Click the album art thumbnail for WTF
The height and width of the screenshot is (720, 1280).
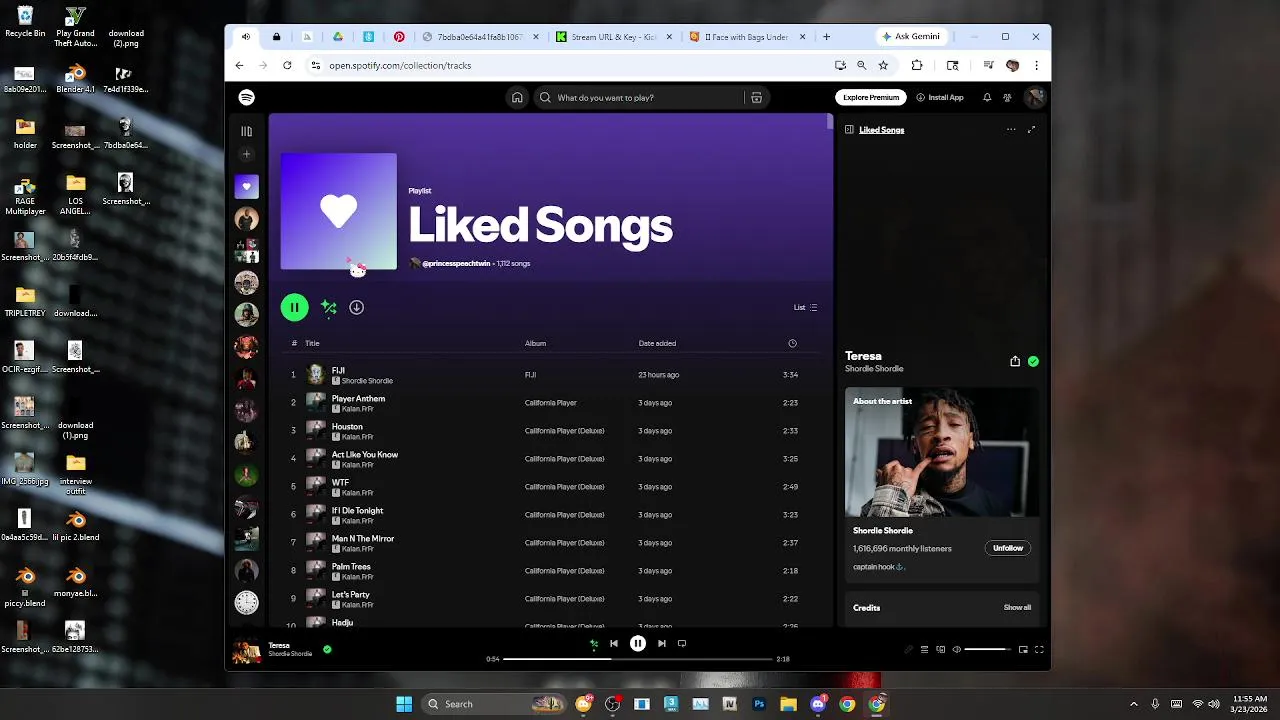(316, 487)
